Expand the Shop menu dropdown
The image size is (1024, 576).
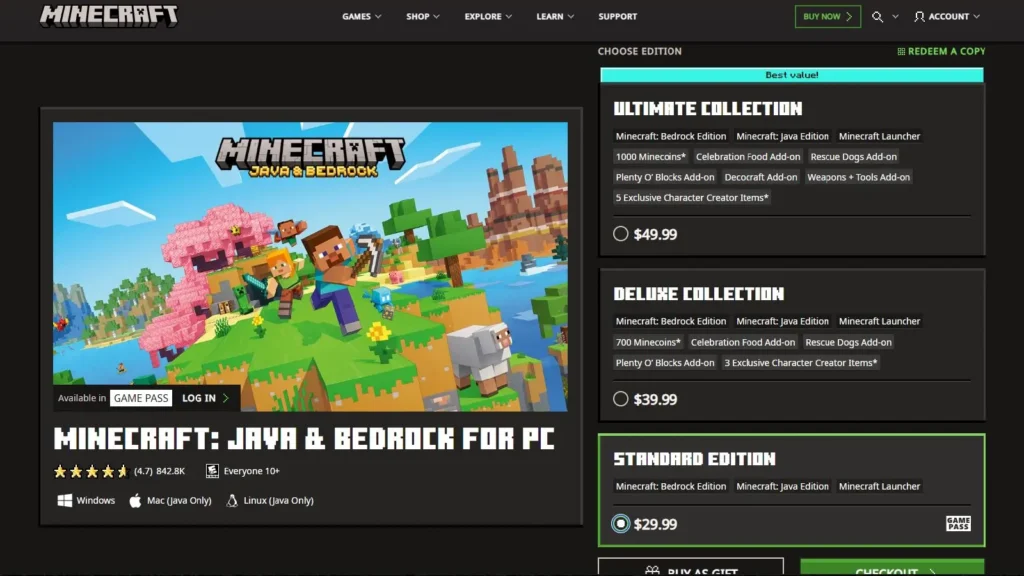[x=423, y=16]
